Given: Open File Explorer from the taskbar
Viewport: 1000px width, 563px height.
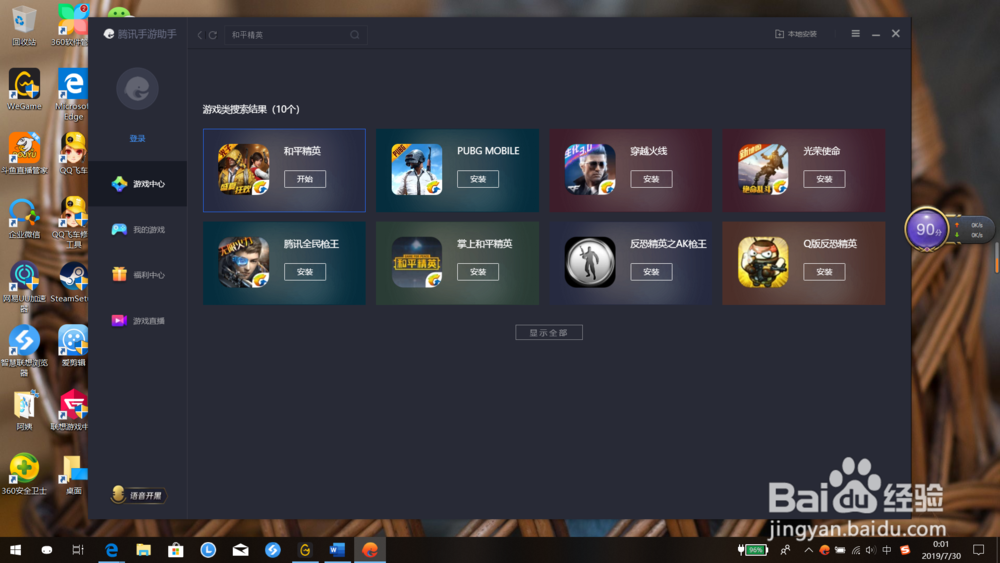Looking at the screenshot, I should coord(143,550).
